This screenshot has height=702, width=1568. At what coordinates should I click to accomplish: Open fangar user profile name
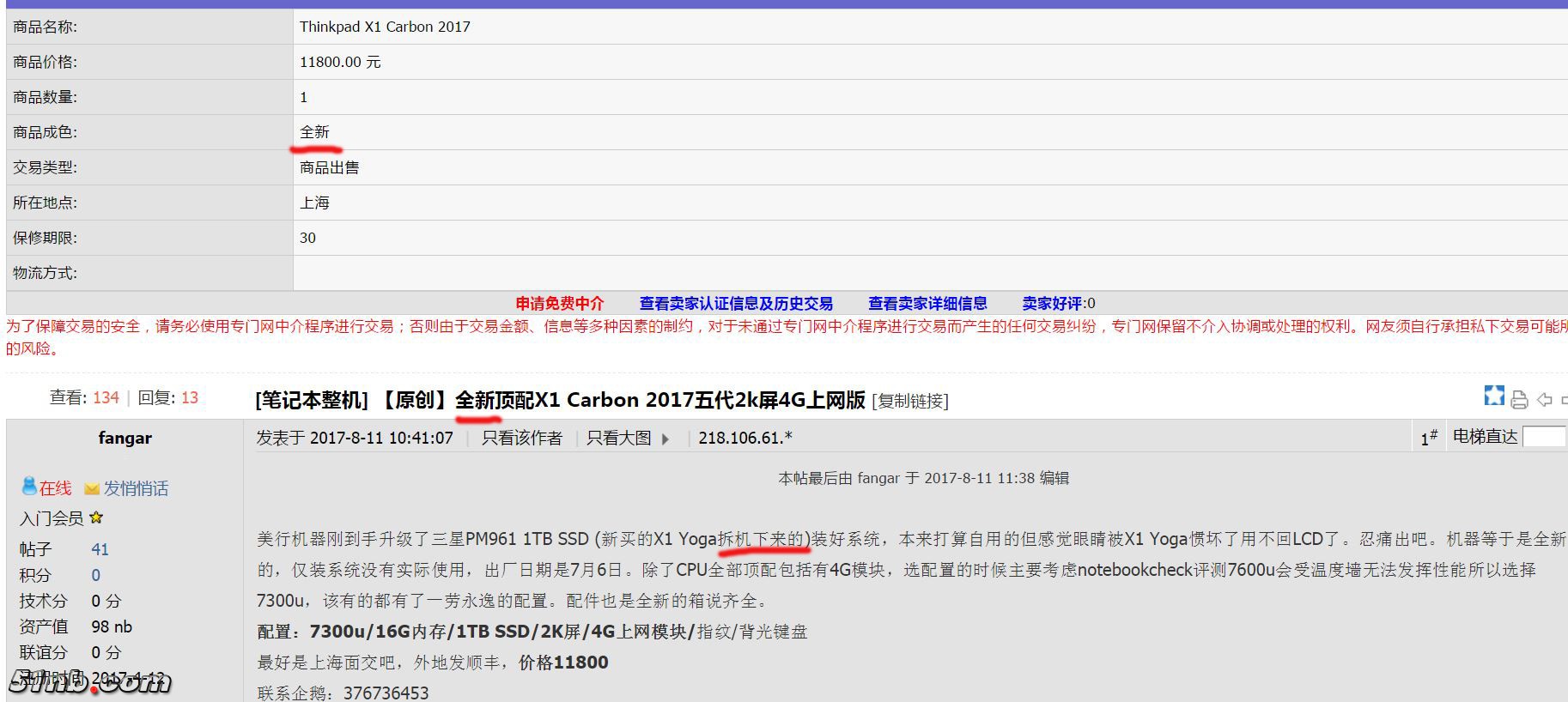[x=125, y=438]
